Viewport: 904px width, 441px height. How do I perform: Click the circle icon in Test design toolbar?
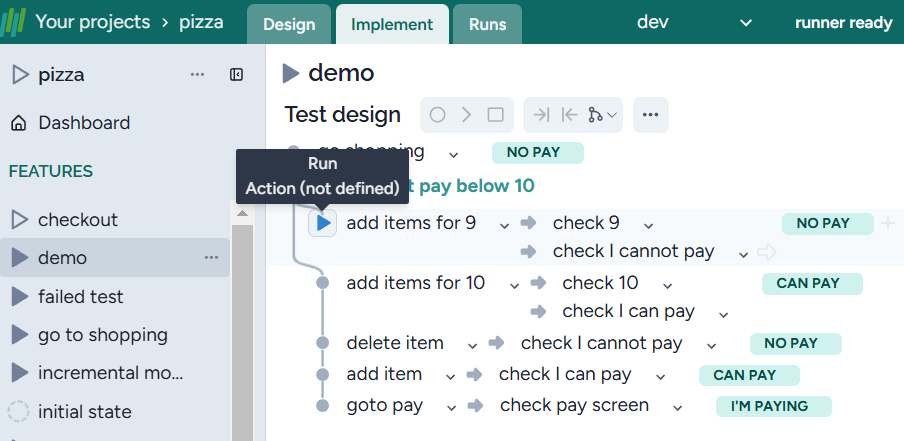[437, 115]
